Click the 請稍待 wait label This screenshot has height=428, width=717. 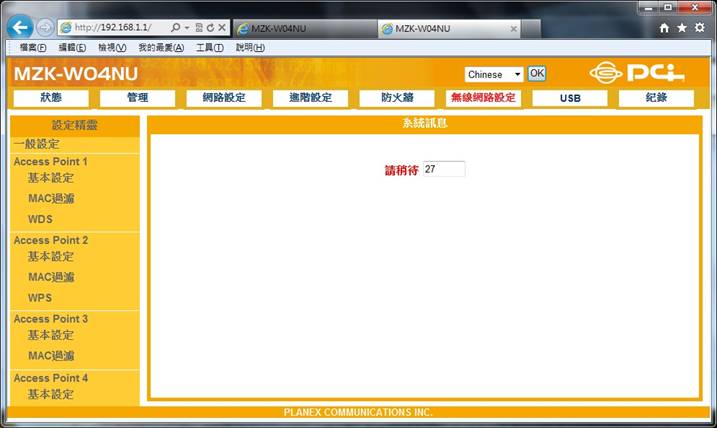[x=401, y=171]
